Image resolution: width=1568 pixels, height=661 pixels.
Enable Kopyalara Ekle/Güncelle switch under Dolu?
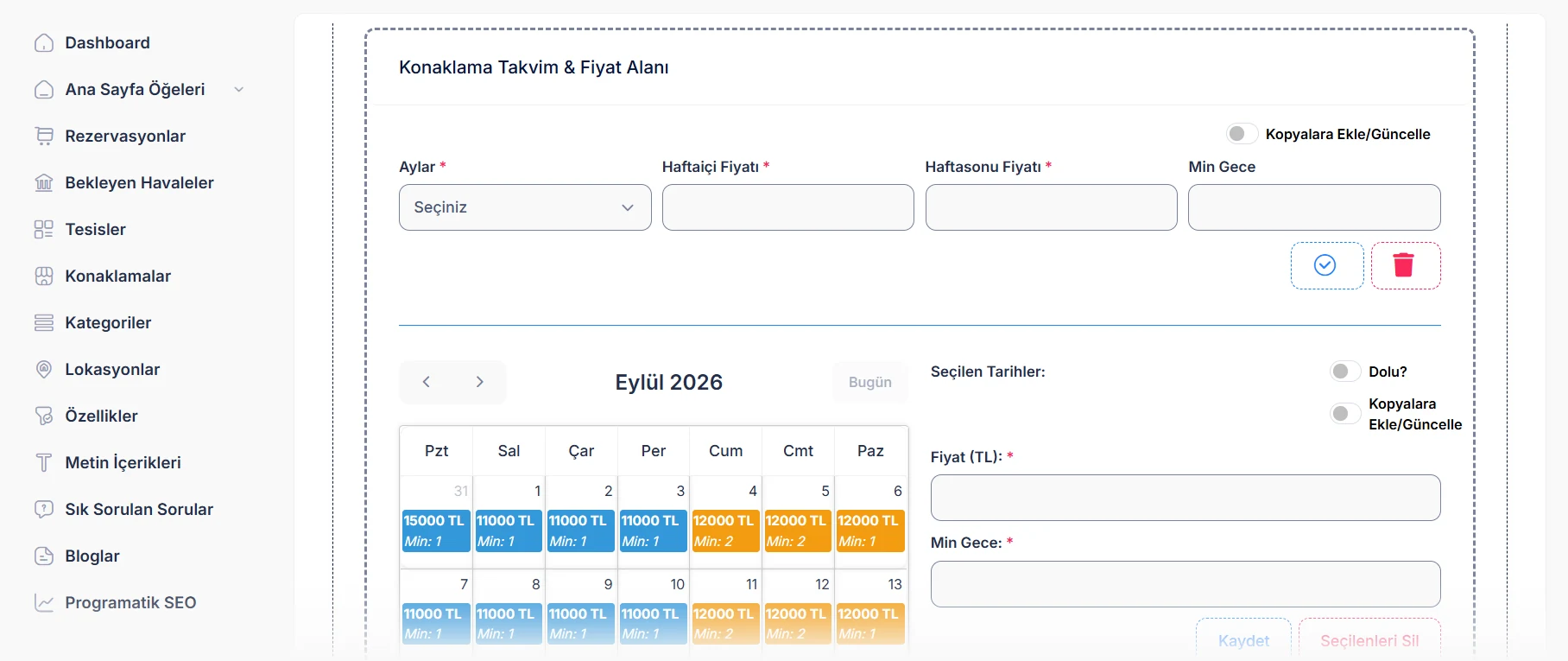point(1346,414)
